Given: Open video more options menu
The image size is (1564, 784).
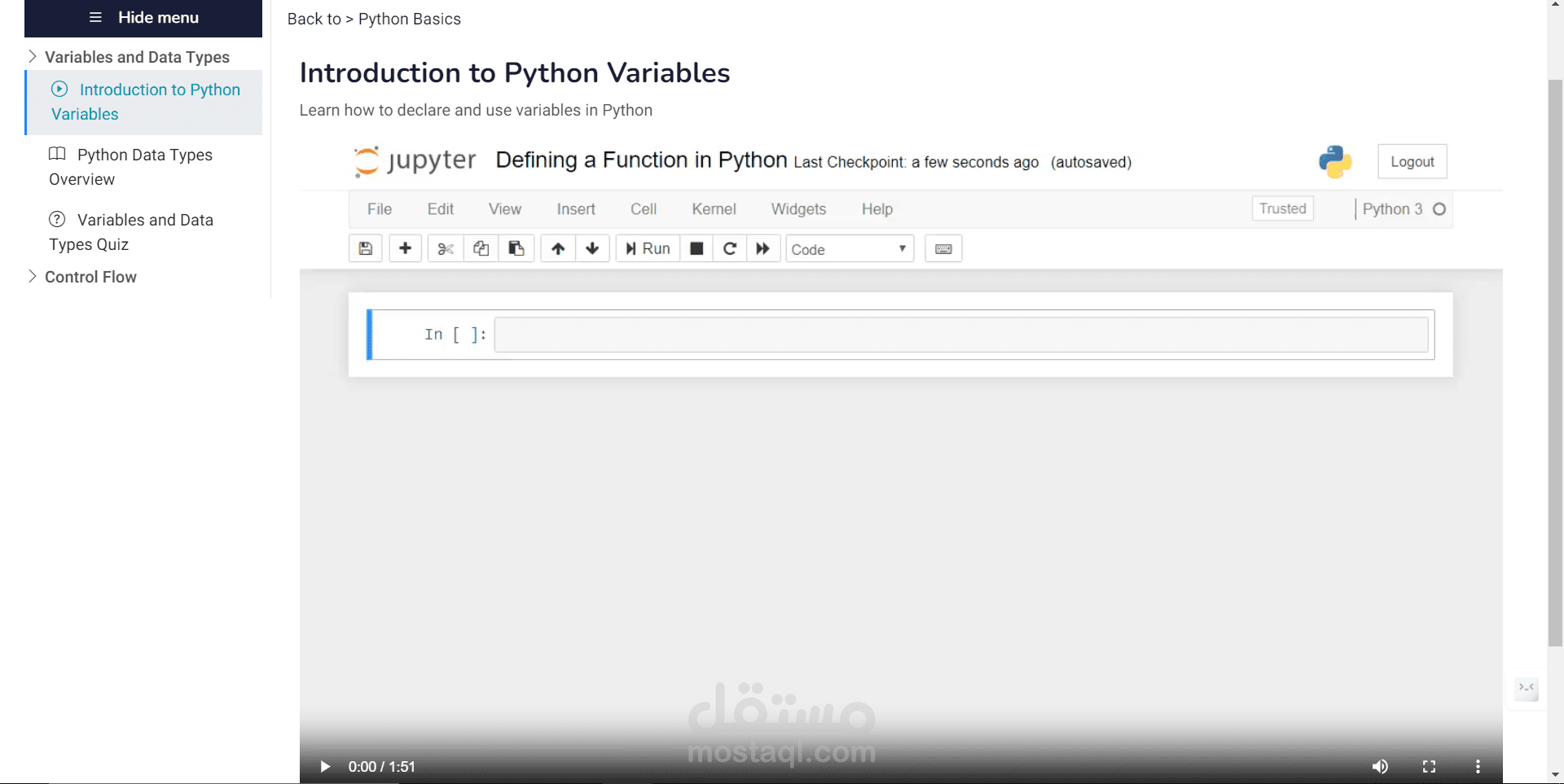Looking at the screenshot, I should [1478, 767].
